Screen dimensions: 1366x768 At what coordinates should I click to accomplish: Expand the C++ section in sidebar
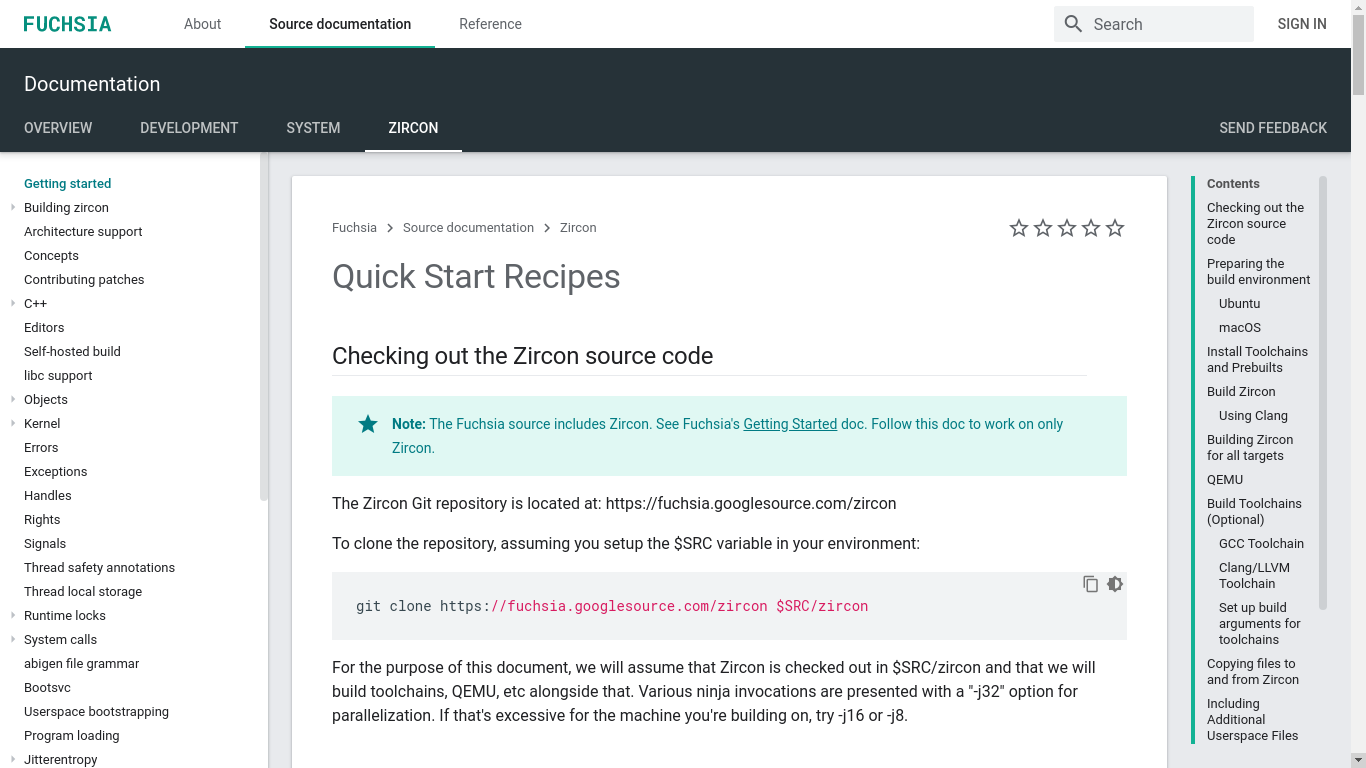coord(13,304)
